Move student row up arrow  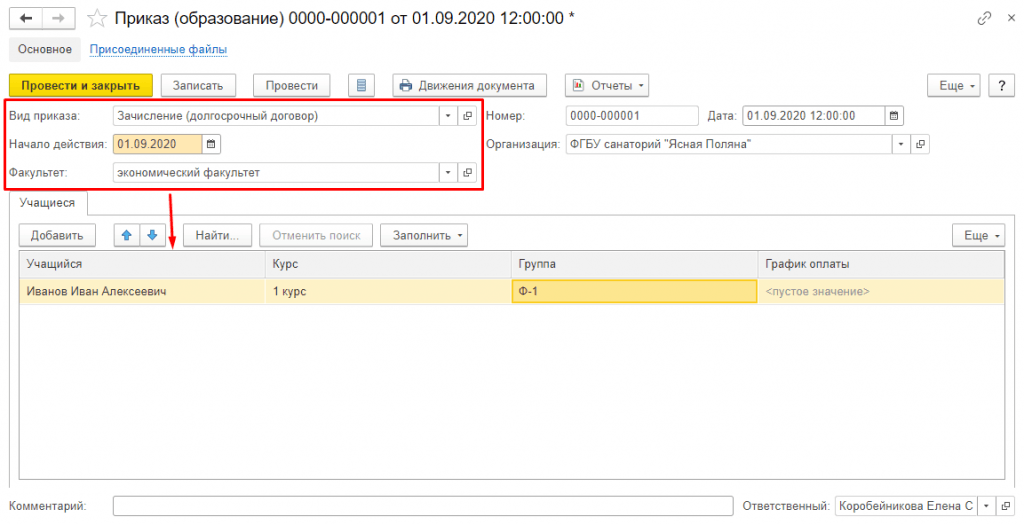click(x=126, y=236)
